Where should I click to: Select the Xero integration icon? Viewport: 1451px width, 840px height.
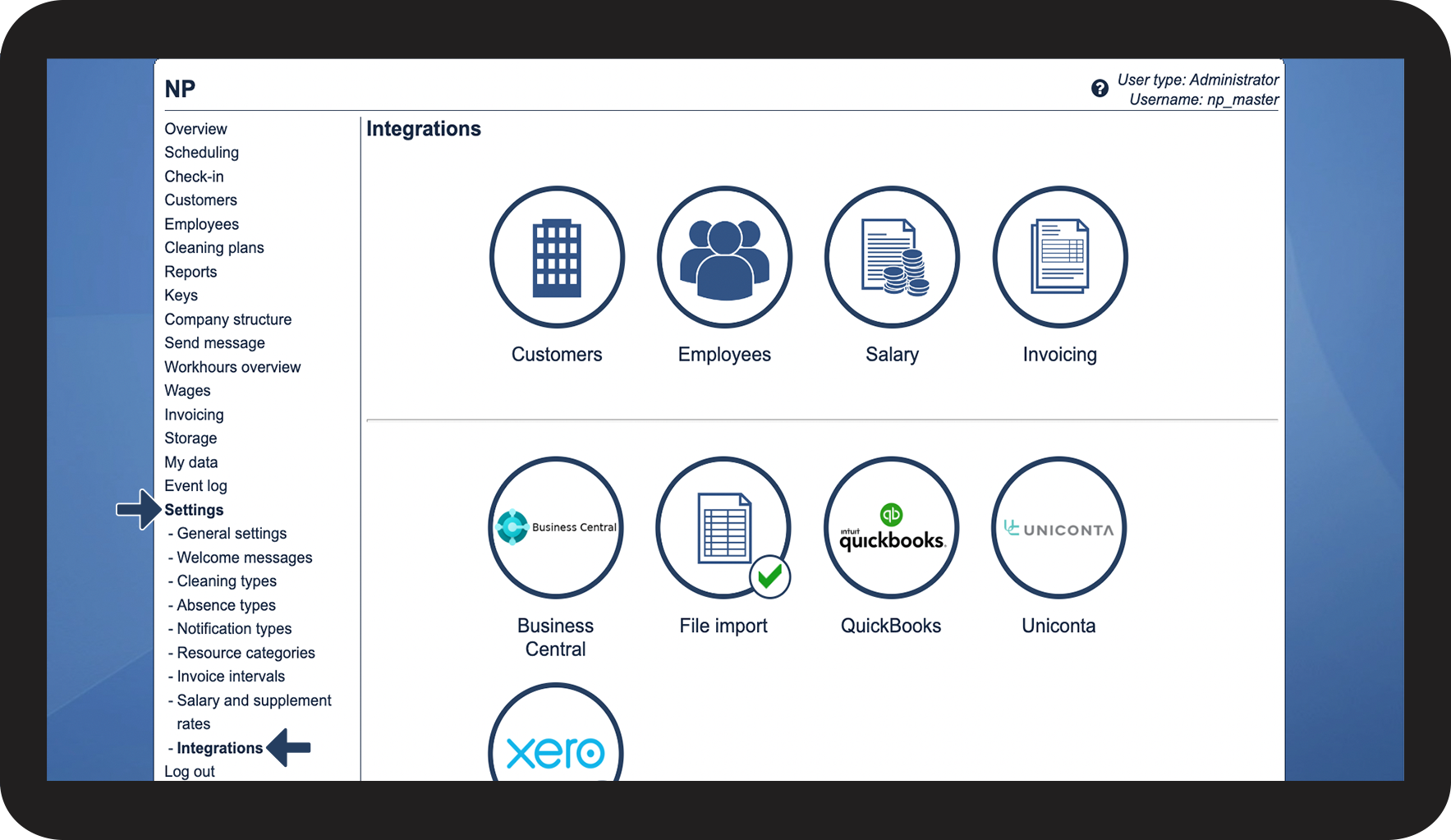click(x=556, y=732)
